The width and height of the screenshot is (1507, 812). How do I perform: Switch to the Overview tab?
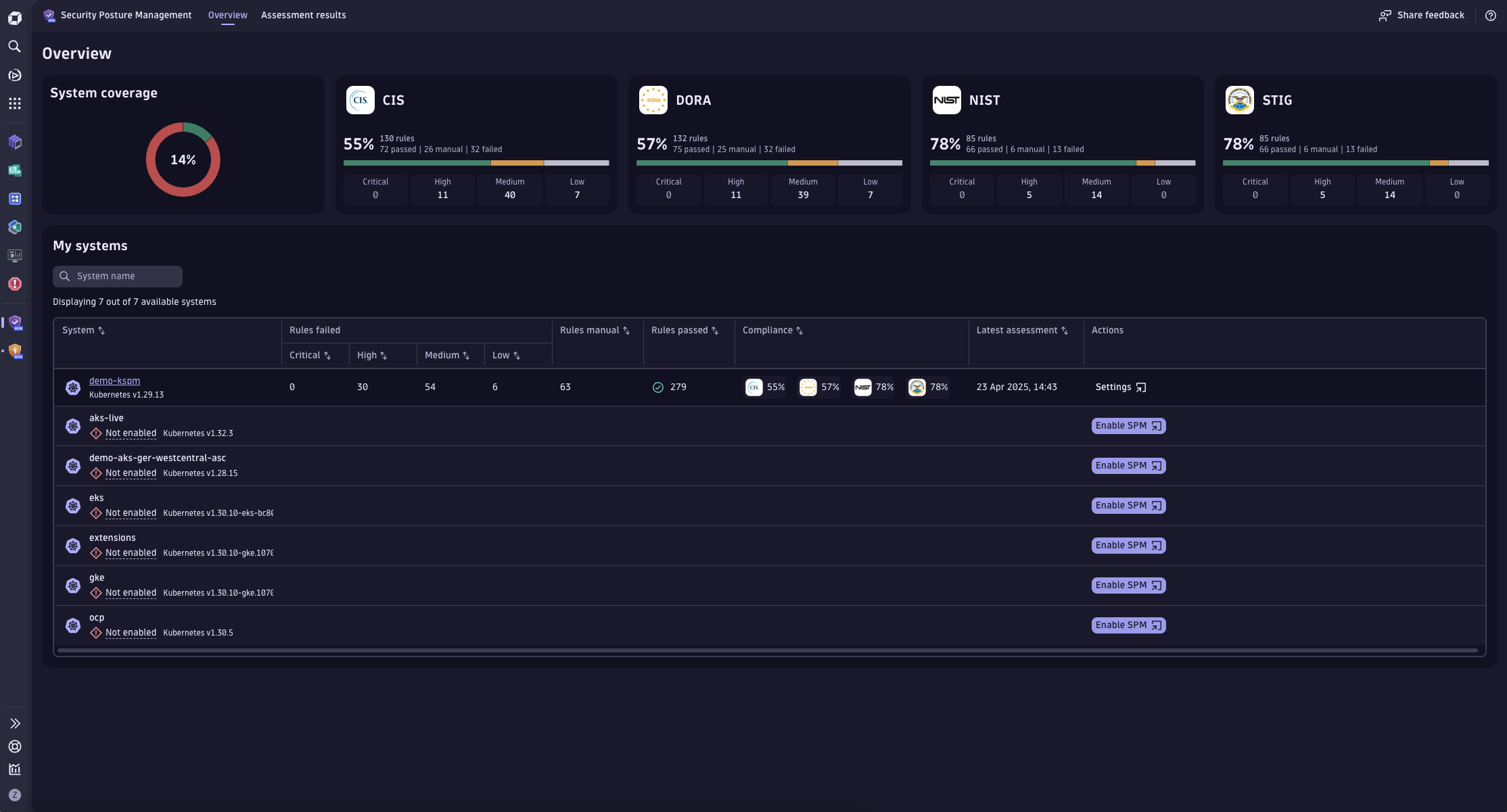[x=227, y=16]
